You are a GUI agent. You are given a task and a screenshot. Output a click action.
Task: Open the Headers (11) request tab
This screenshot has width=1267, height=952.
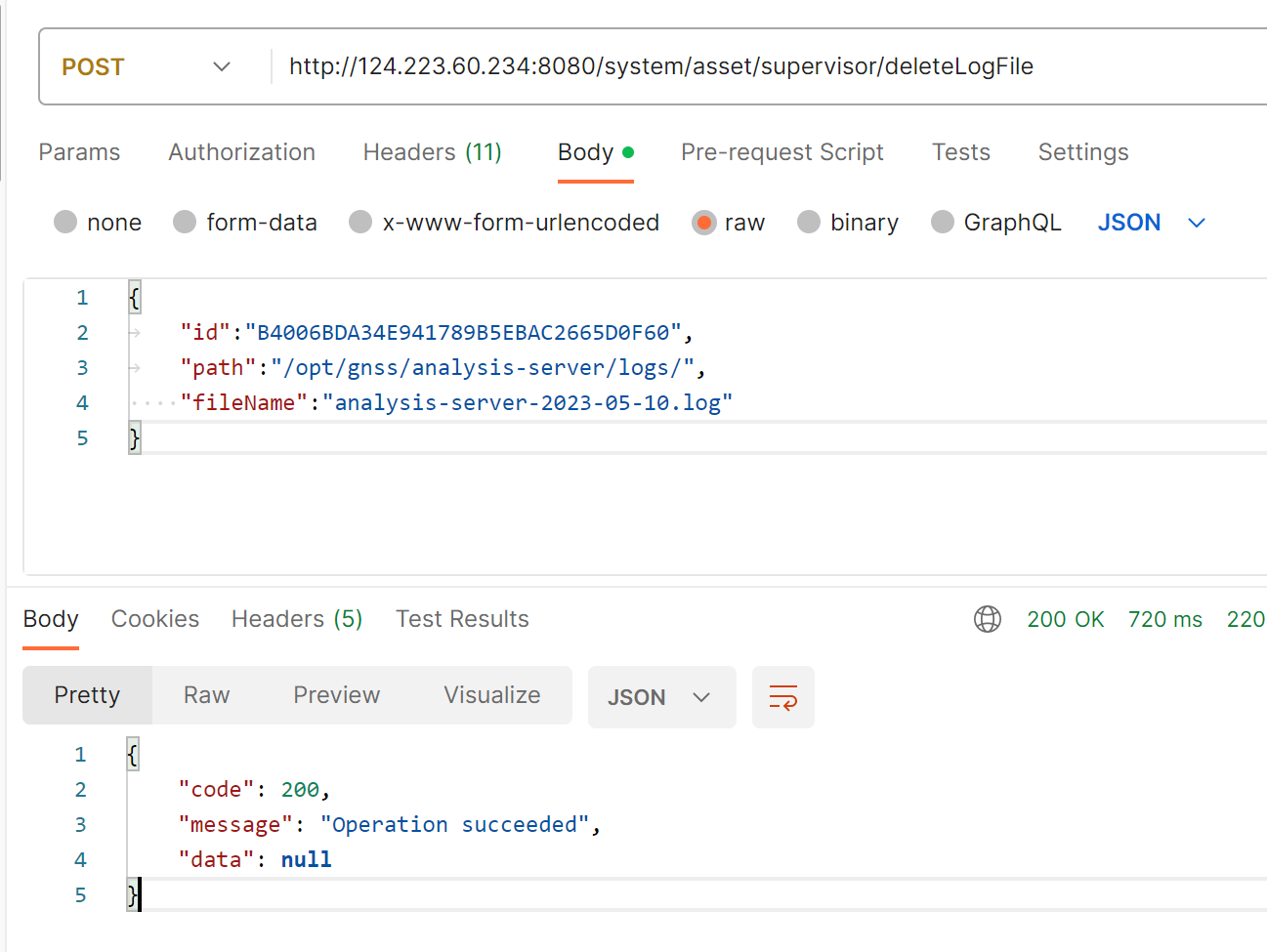coord(432,152)
